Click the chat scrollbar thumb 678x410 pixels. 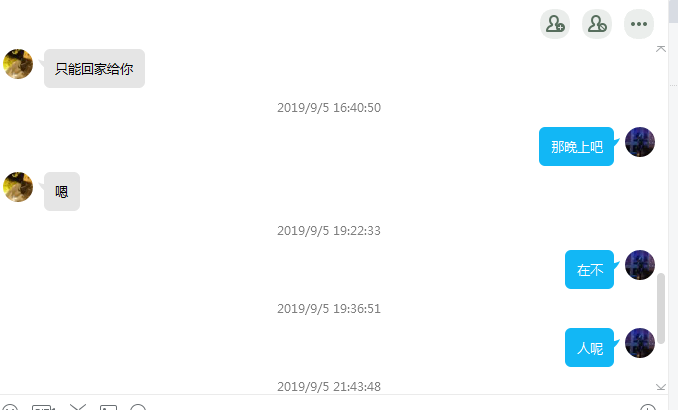[x=661, y=308]
